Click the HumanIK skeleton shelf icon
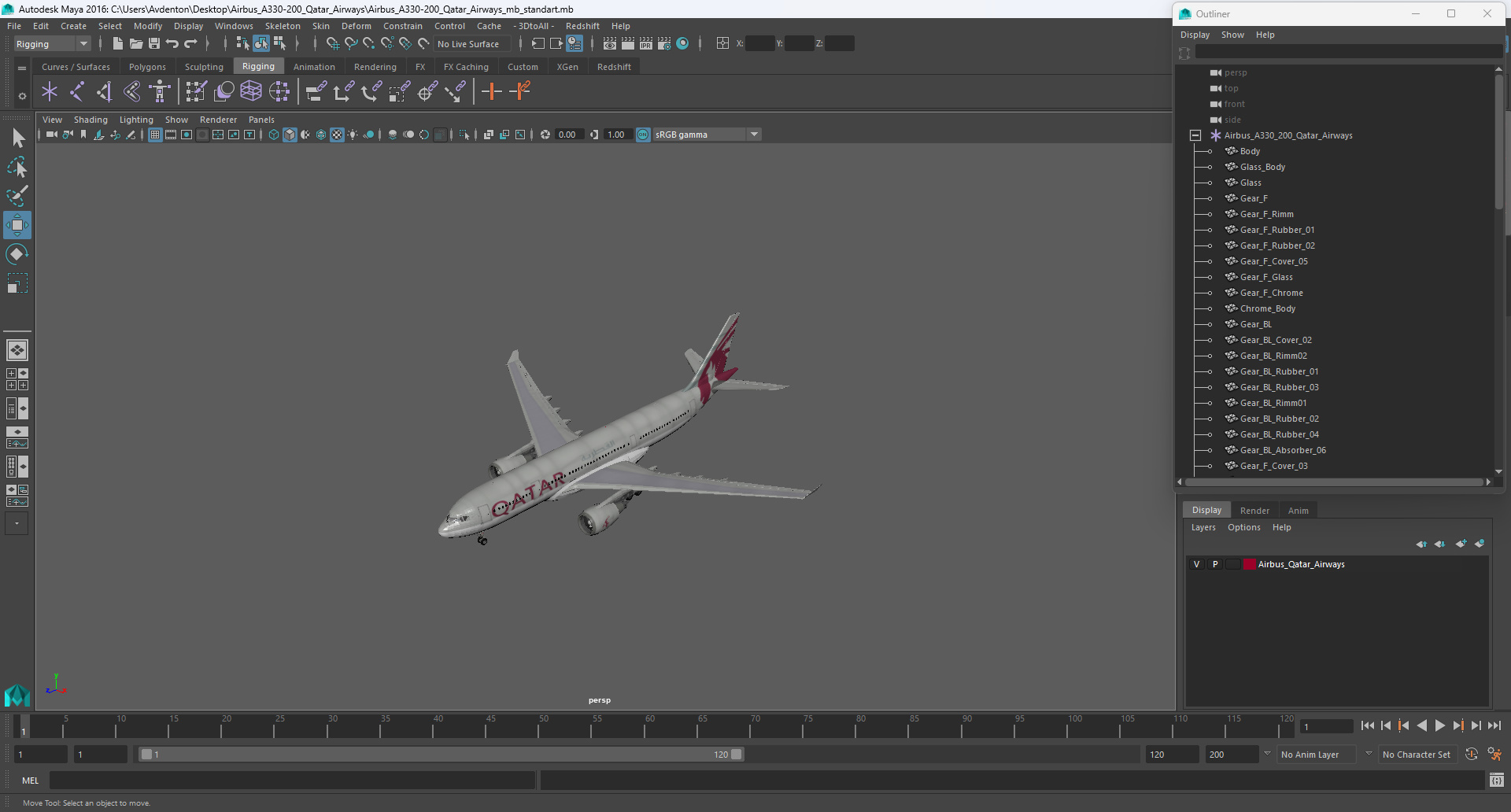1511x812 pixels. (x=160, y=92)
